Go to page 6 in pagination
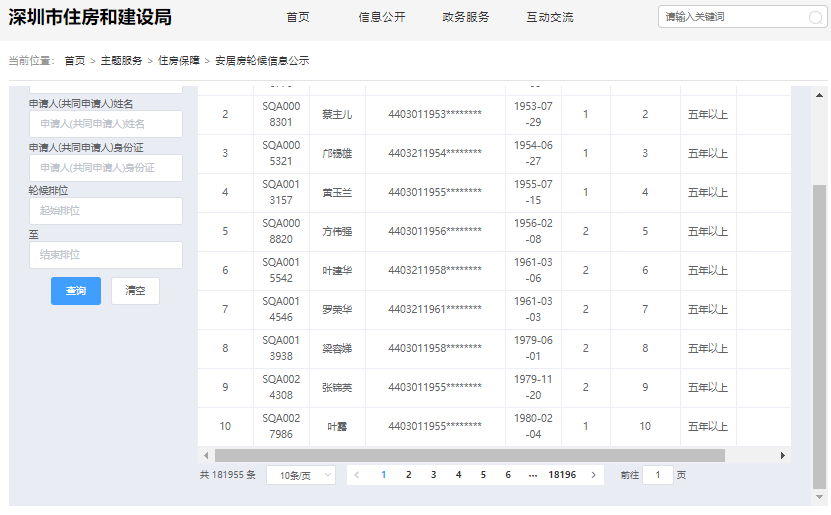This screenshot has width=831, height=515. tap(508, 475)
